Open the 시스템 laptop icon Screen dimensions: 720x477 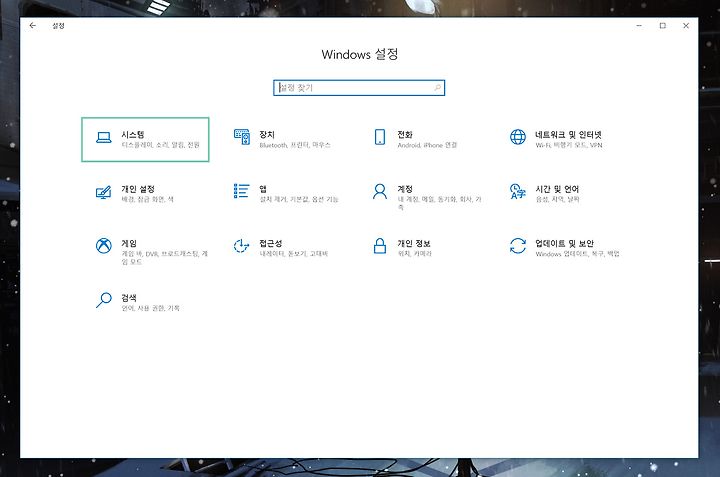coord(104,137)
